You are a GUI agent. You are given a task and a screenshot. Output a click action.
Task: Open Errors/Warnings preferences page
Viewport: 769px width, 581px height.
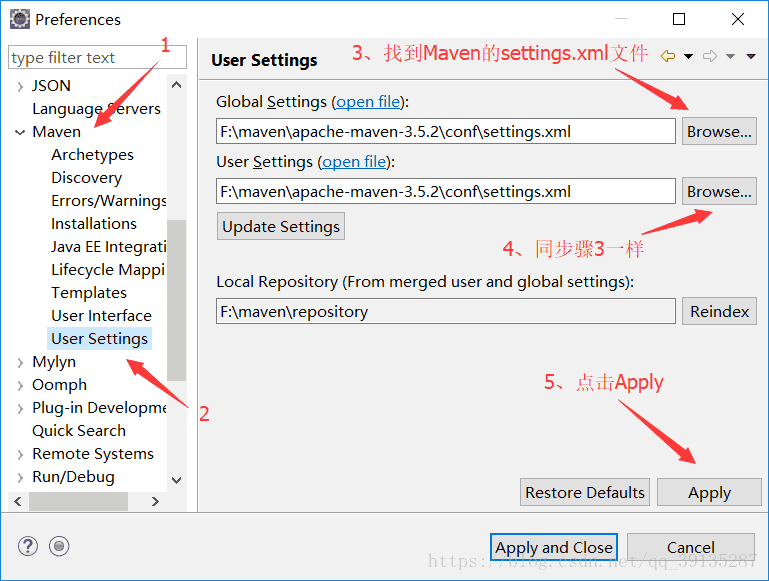(109, 201)
